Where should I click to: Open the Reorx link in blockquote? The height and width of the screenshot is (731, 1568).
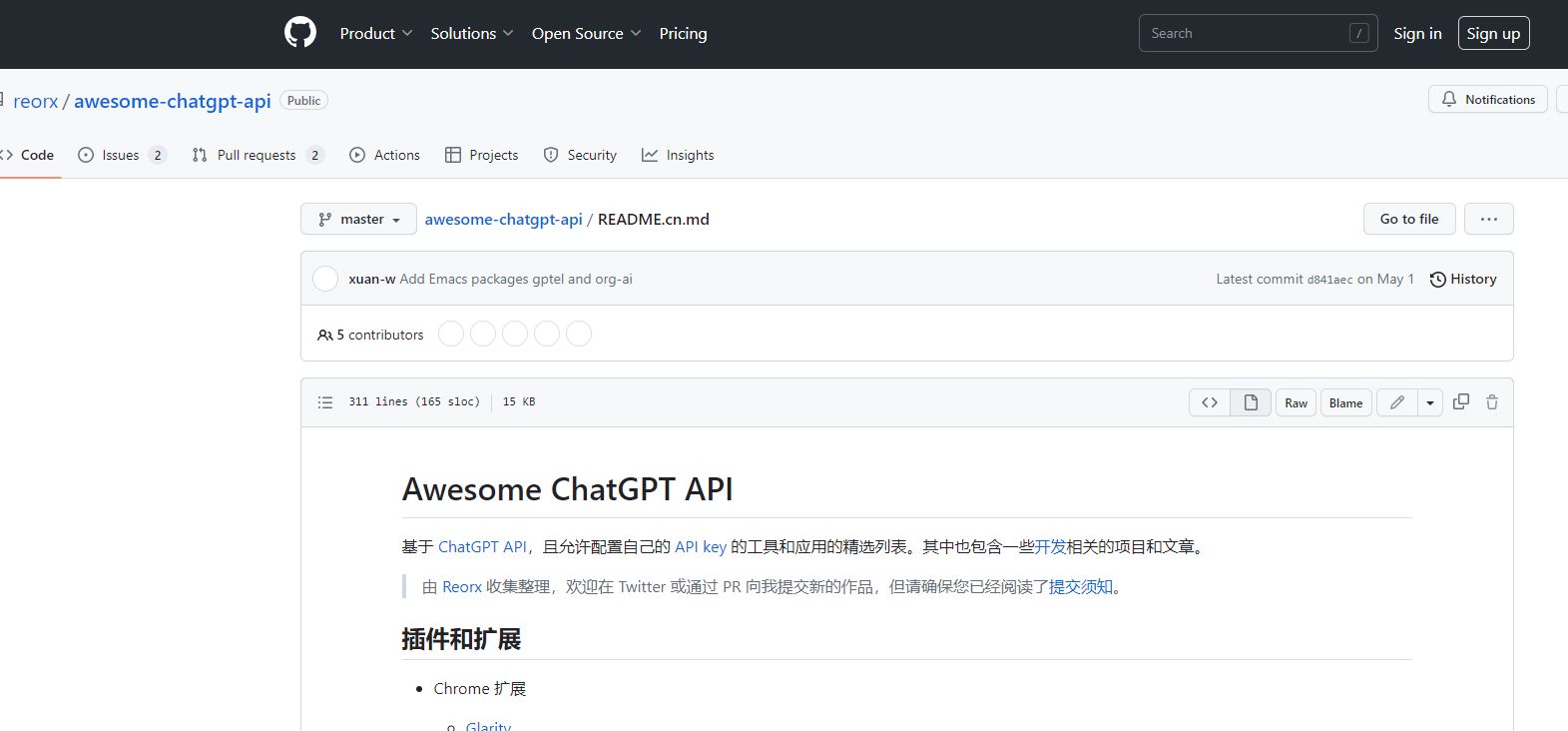point(462,586)
